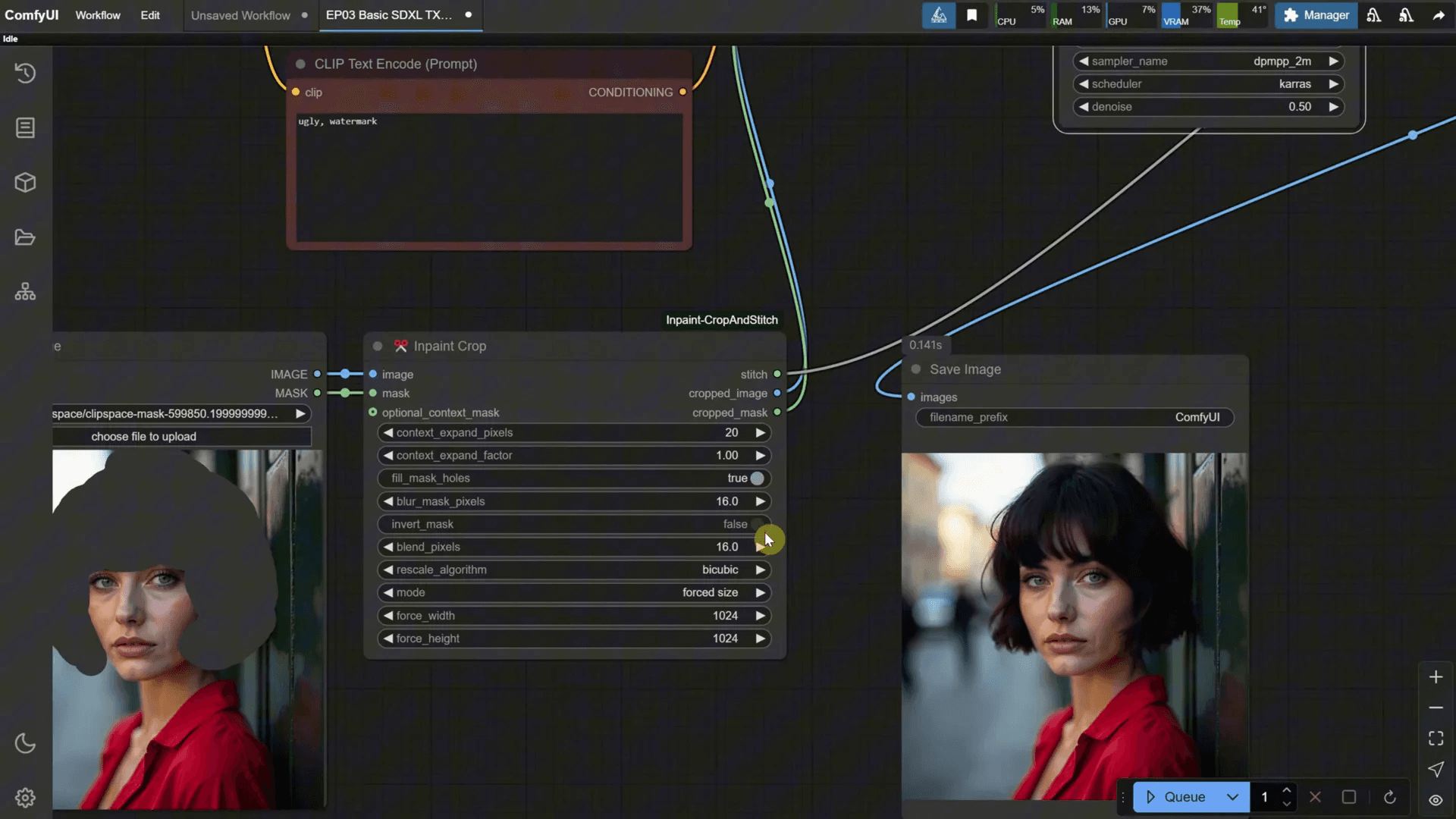
Task: Click the queue bar drag handle dots
Action: 1123,797
